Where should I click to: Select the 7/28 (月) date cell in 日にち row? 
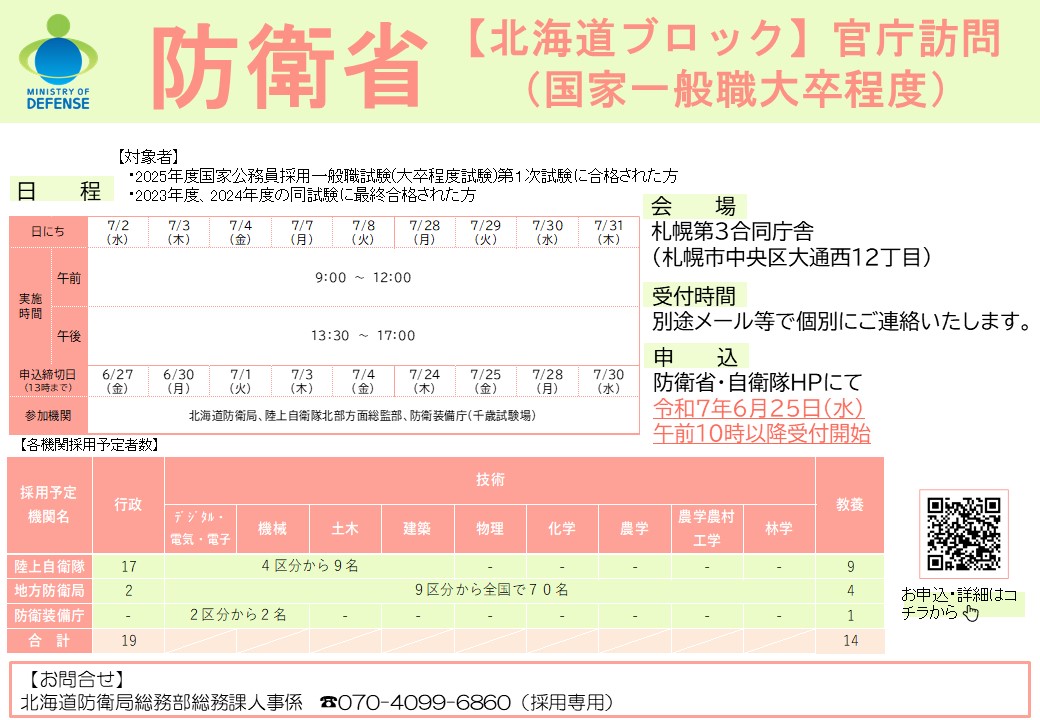pos(424,232)
